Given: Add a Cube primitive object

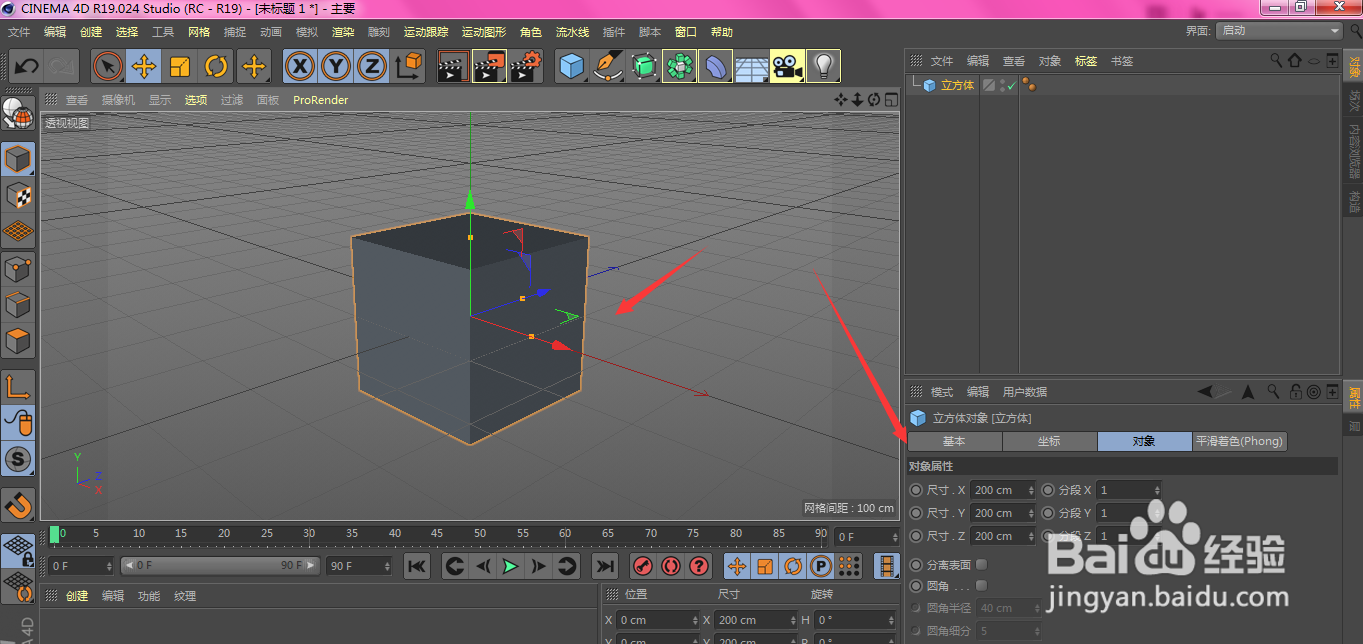Looking at the screenshot, I should pos(571,67).
